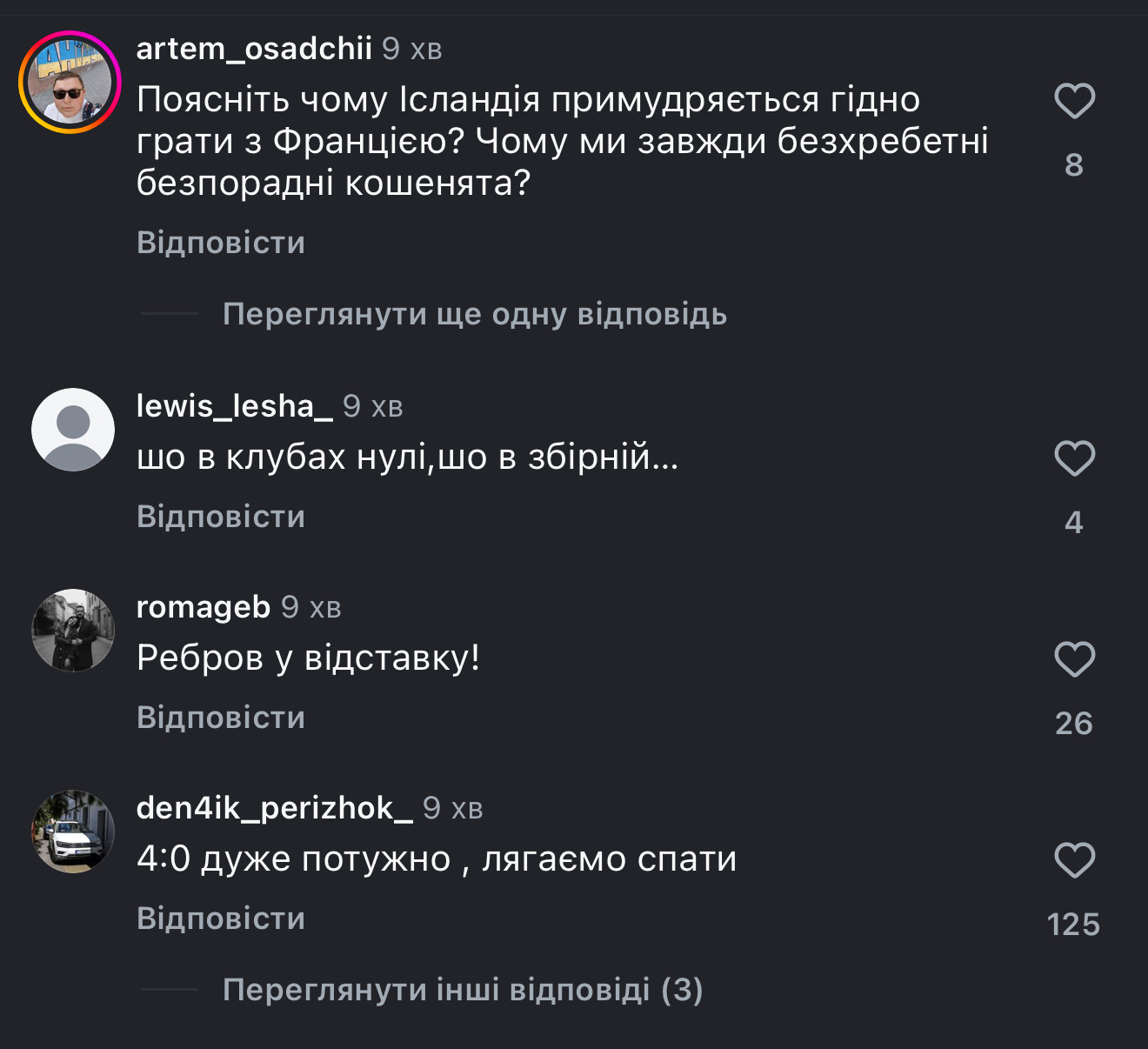This screenshot has height=1049, width=1148.
Task: Open lewis_lesha_'s default avatar
Action: point(73,430)
